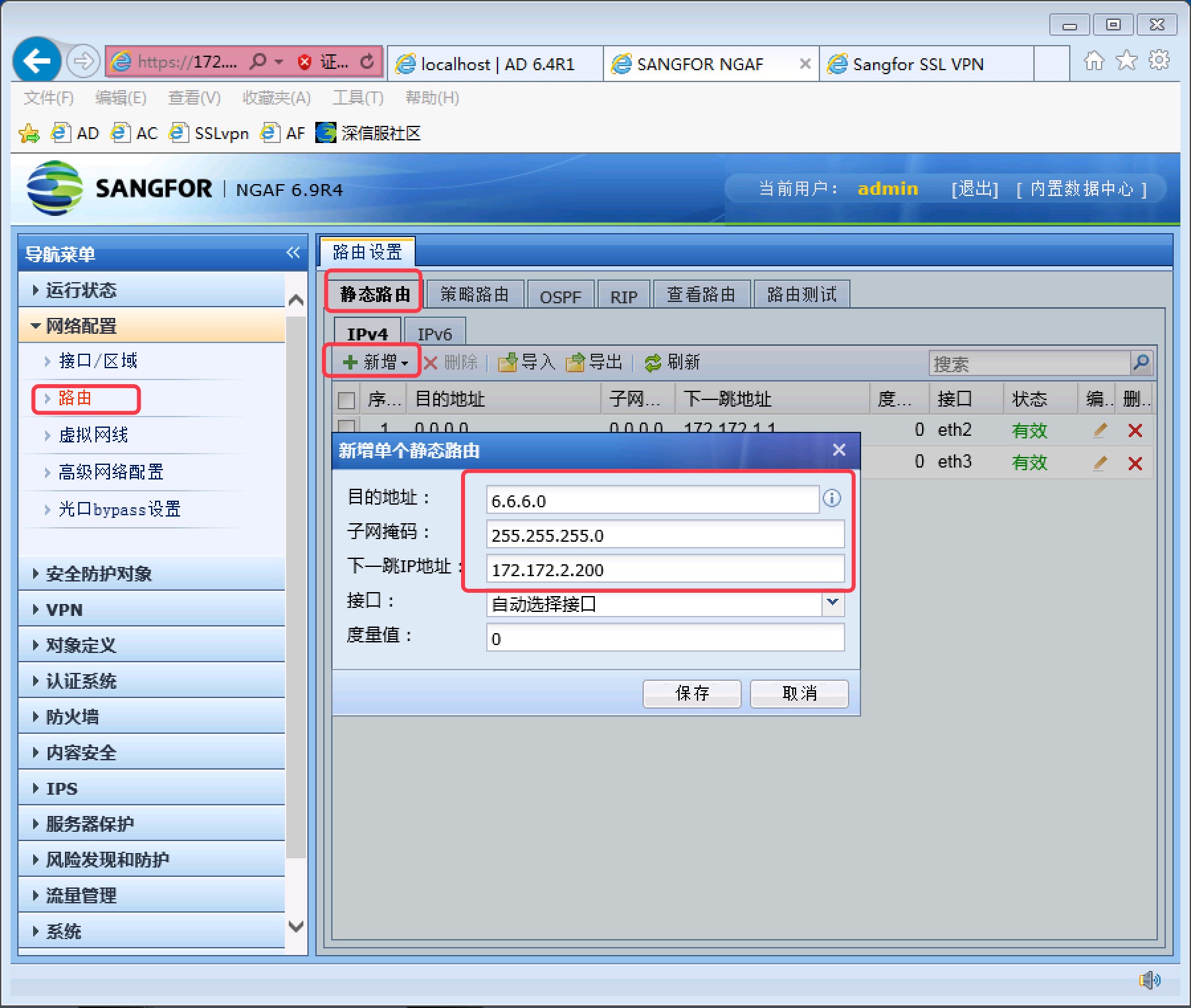This screenshot has height=1008, width=1191.
Task: Open browser home page icon
Action: point(1094,61)
